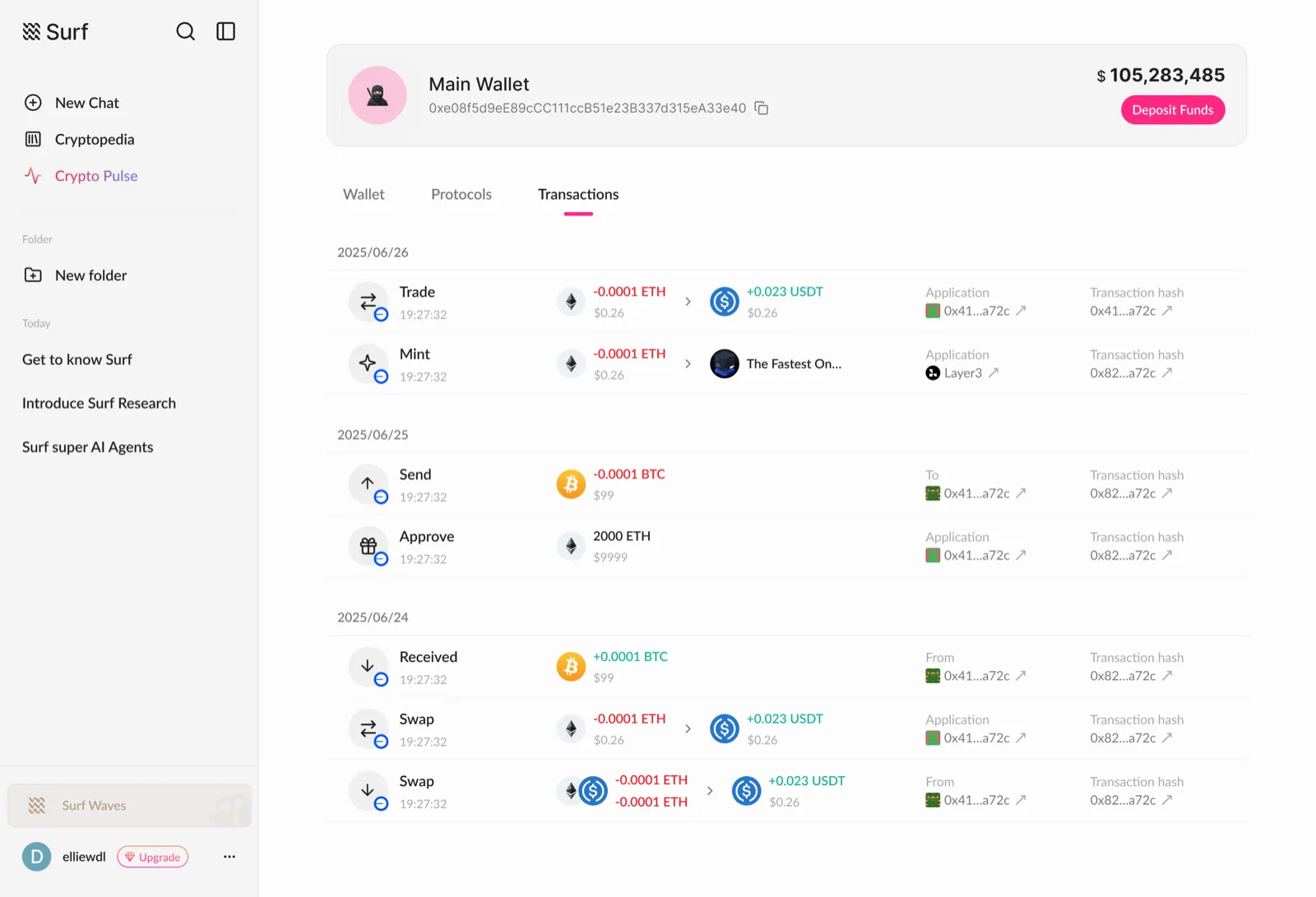Viewport: 1316px width, 897px height.
Task: Open Received row sender address link
Action: point(976,676)
